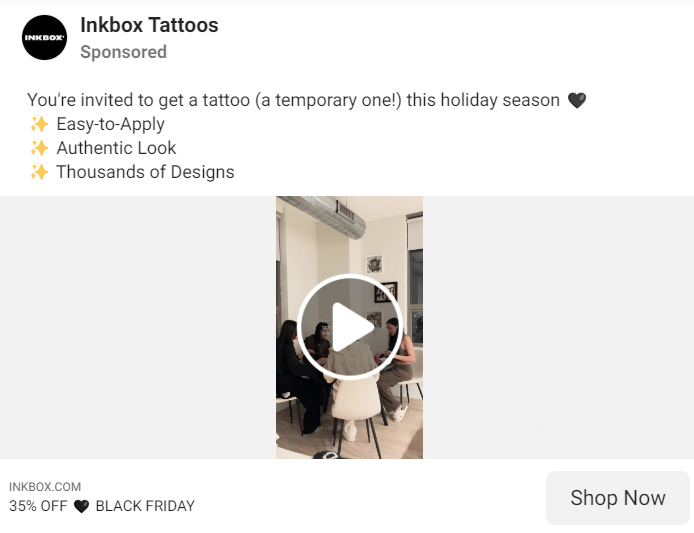This screenshot has width=694, height=533.
Task: Click the sparkle emoji beside Easy-to-Apply
Action: [x=39, y=124]
